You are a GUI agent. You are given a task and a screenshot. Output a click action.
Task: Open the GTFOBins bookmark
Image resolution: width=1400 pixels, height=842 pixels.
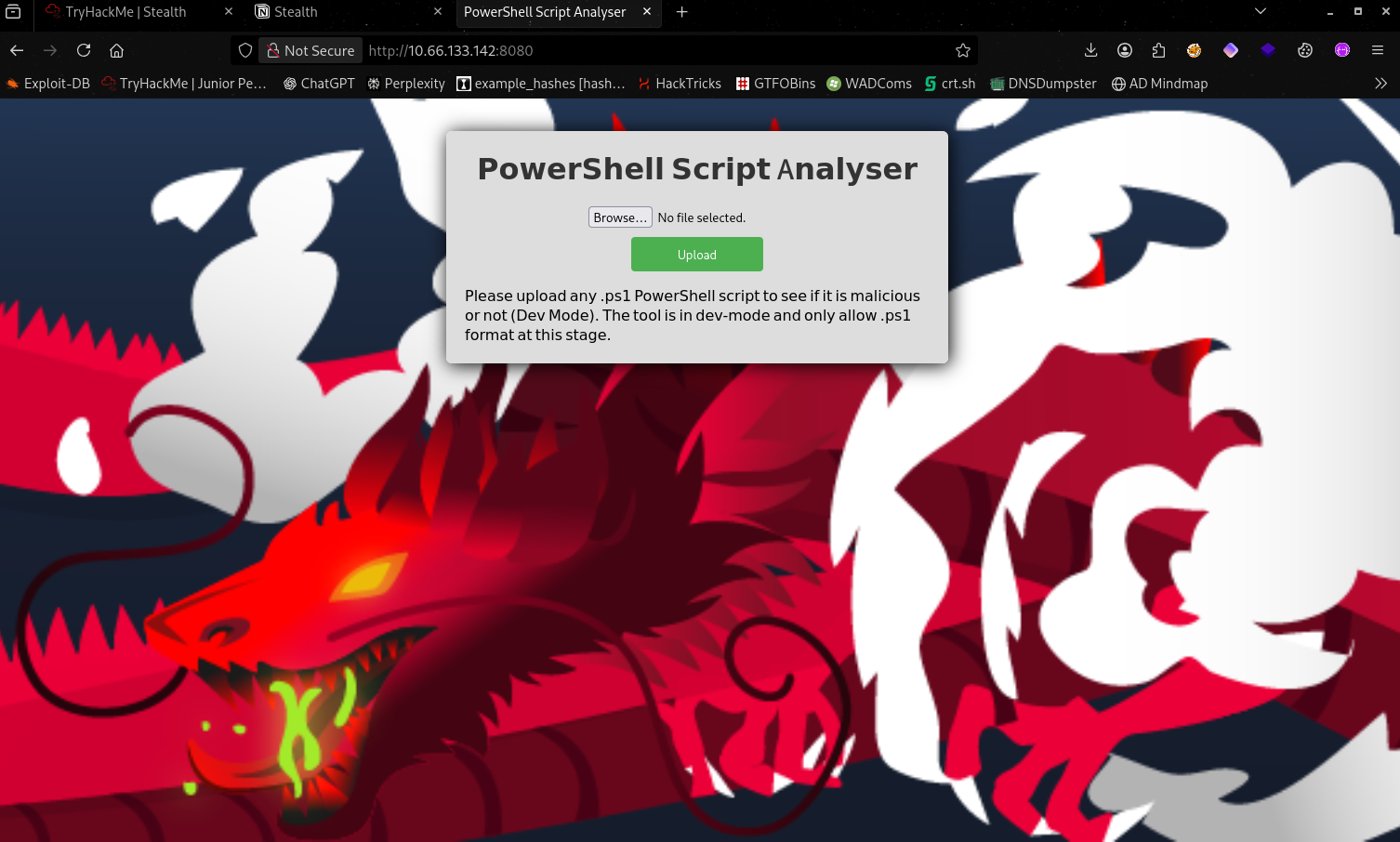775,84
